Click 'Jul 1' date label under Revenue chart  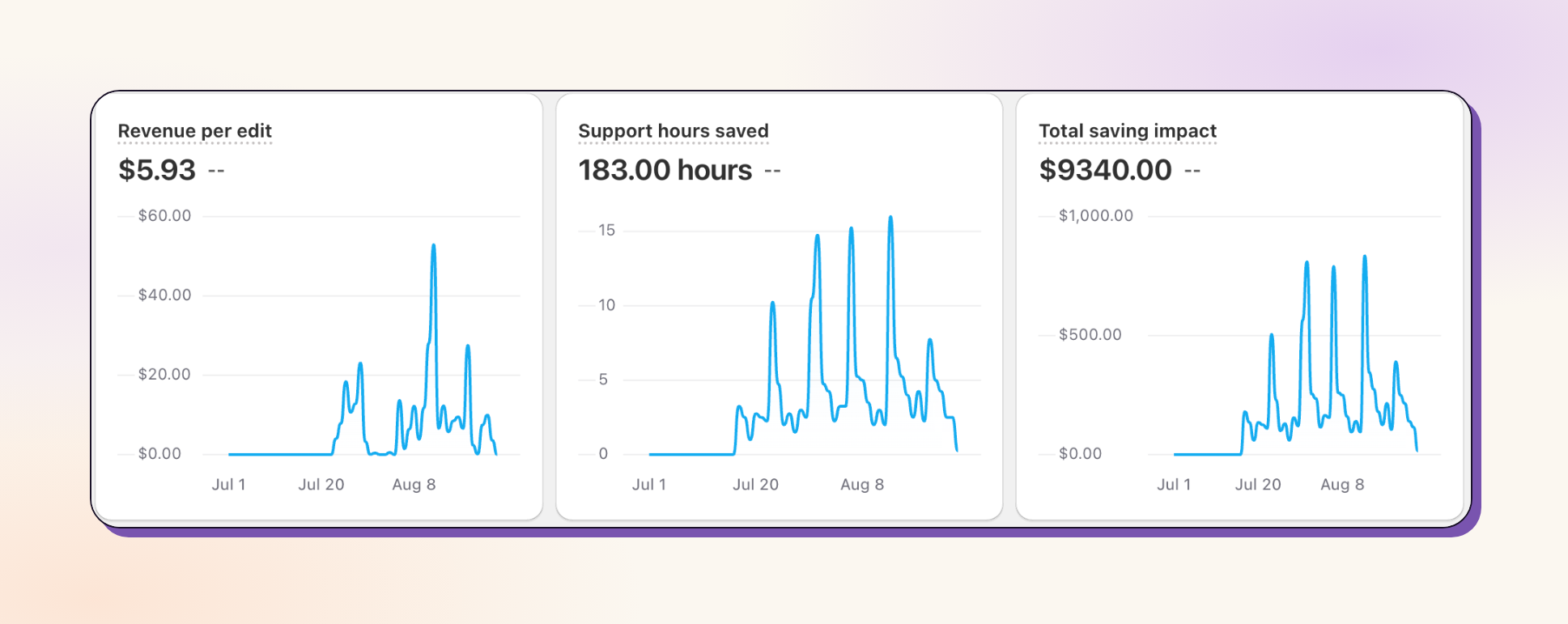228,485
